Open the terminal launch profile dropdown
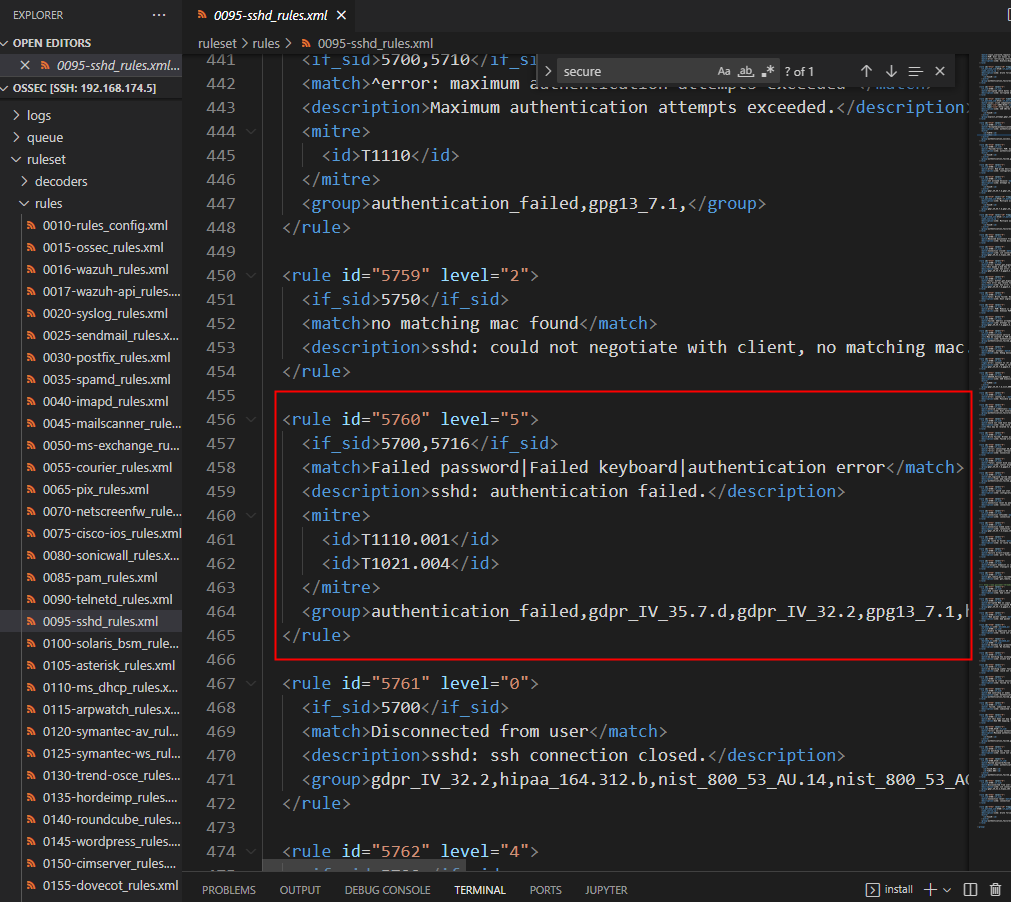 tap(947, 890)
